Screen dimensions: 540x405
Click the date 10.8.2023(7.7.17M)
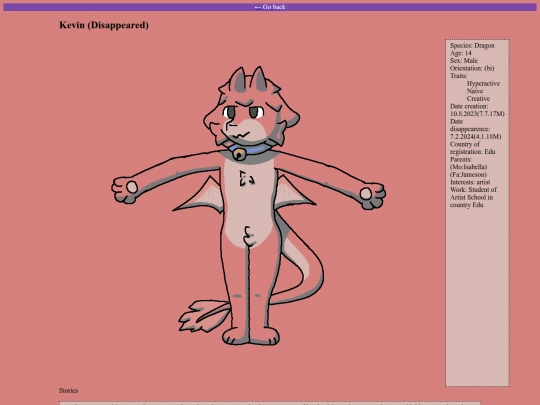pyautogui.click(x=477, y=114)
